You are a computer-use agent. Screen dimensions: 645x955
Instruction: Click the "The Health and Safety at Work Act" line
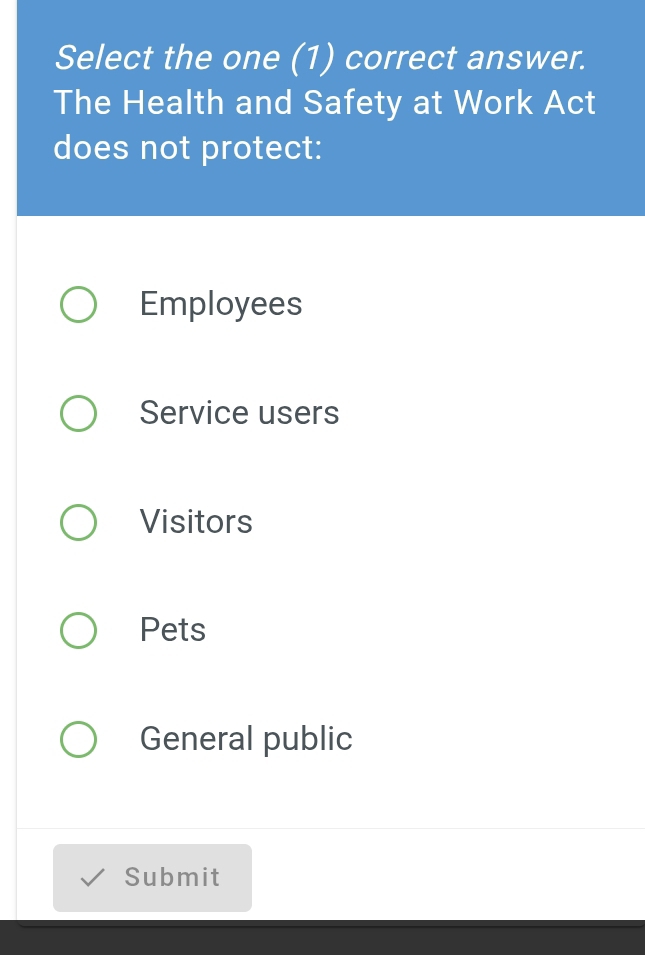[325, 103]
